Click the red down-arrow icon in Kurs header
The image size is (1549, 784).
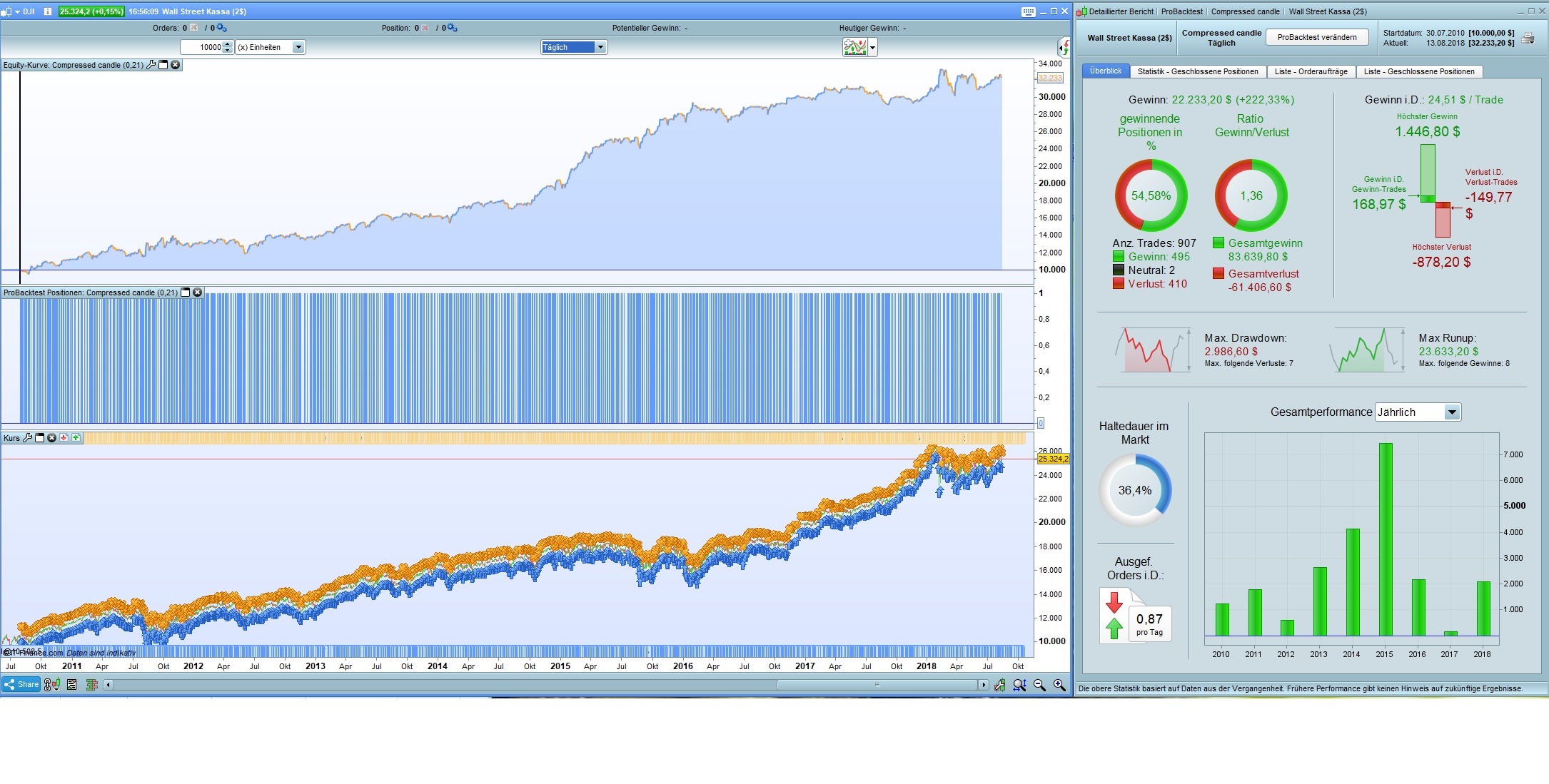pyautogui.click(x=64, y=438)
